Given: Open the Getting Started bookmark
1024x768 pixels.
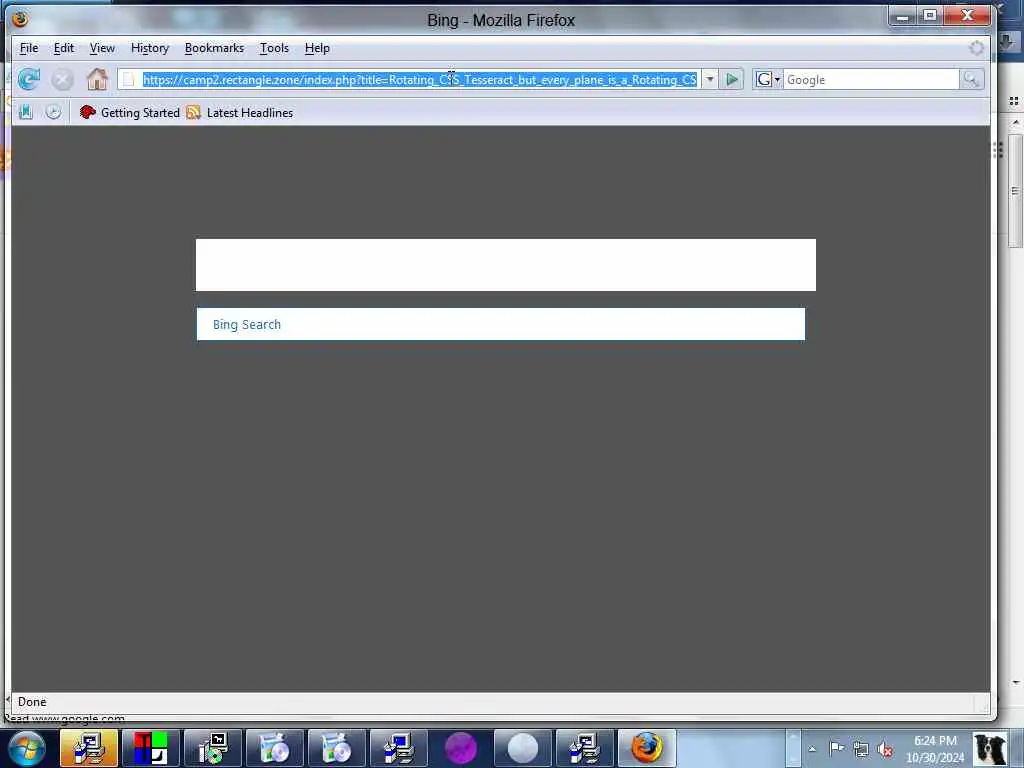Looking at the screenshot, I should tap(129, 113).
